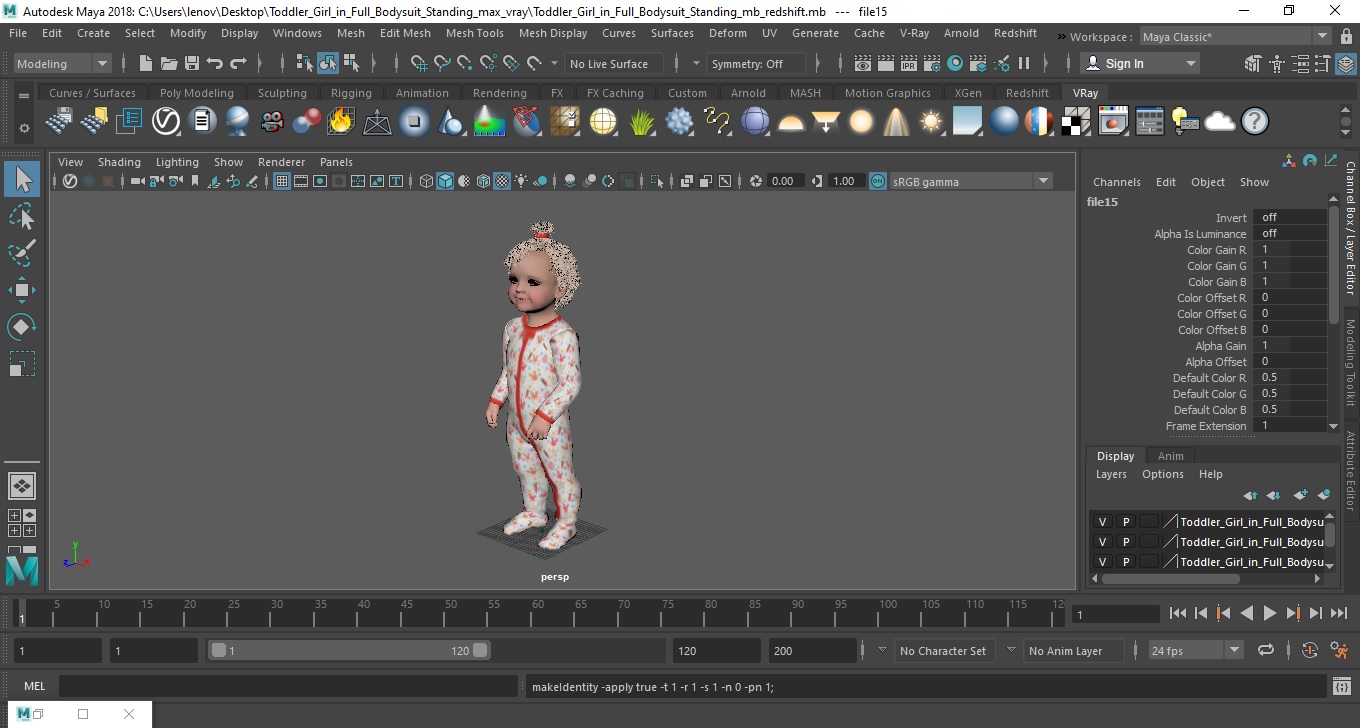This screenshot has width=1360, height=728.
Task: Open the Redshift menu in menu bar
Action: point(1015,33)
